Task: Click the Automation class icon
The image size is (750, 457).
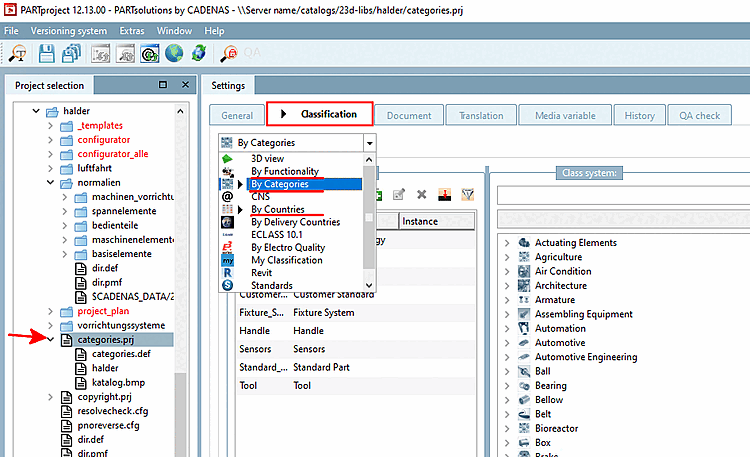Action: [524, 328]
